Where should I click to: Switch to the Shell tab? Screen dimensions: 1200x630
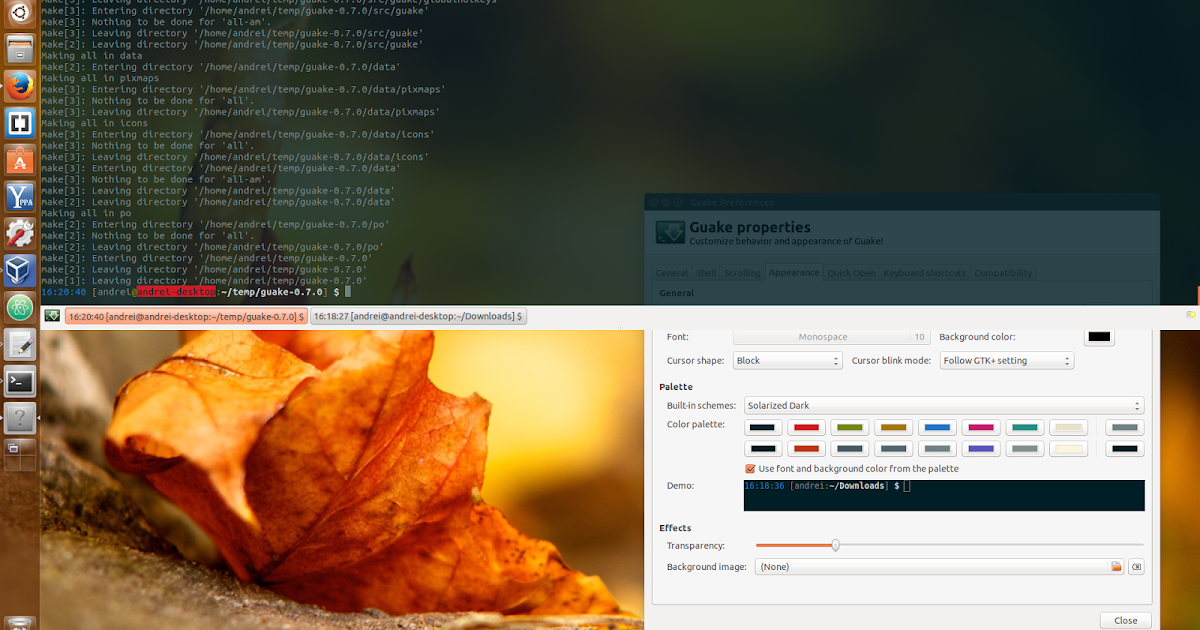click(705, 272)
